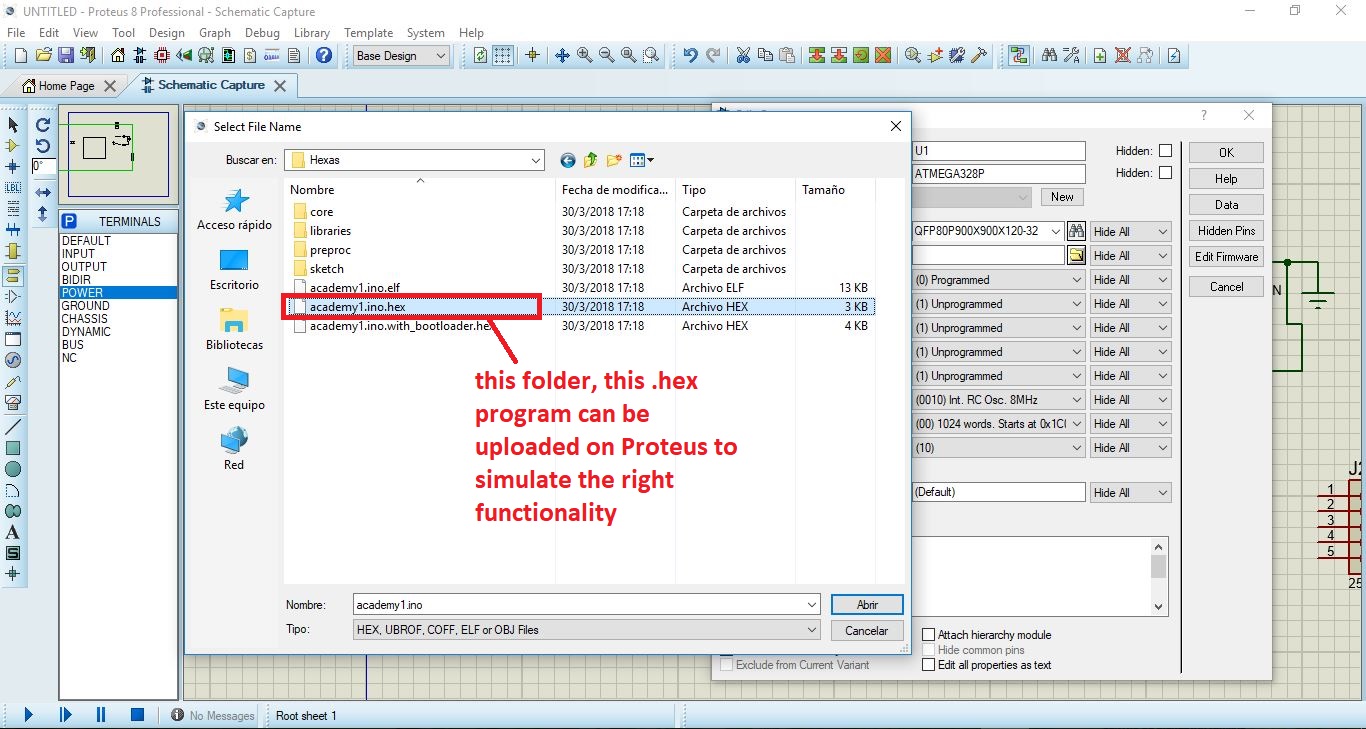Go up one folder level in file dialog
This screenshot has height=729, width=1366.
tap(590, 160)
